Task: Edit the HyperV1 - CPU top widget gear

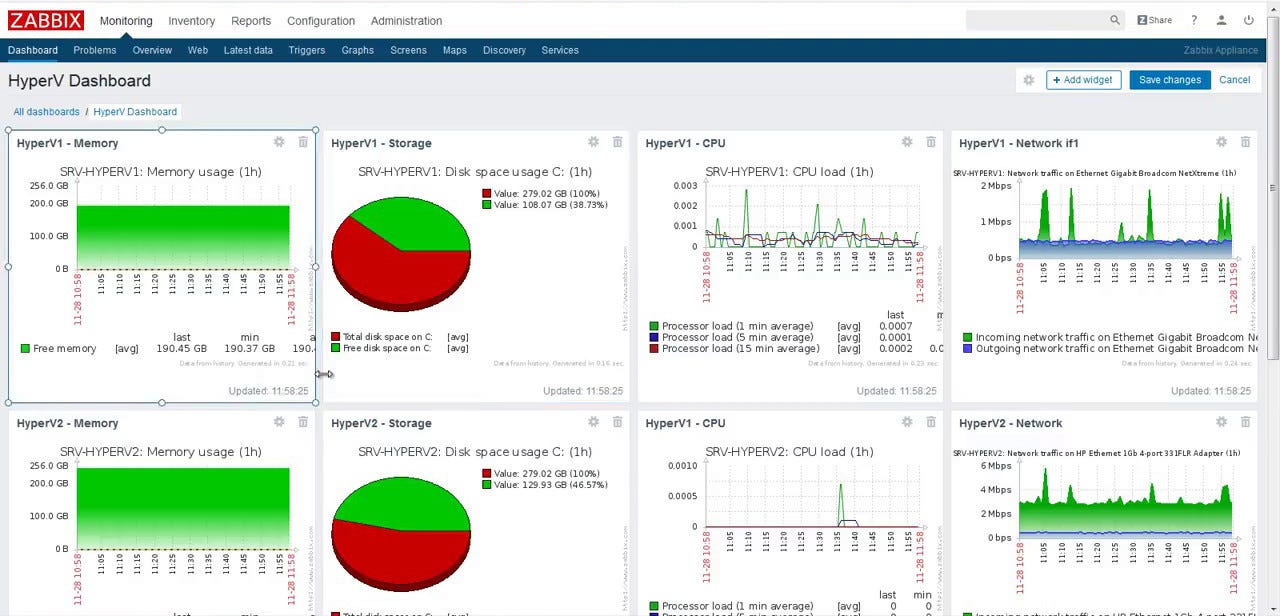Action: click(907, 142)
